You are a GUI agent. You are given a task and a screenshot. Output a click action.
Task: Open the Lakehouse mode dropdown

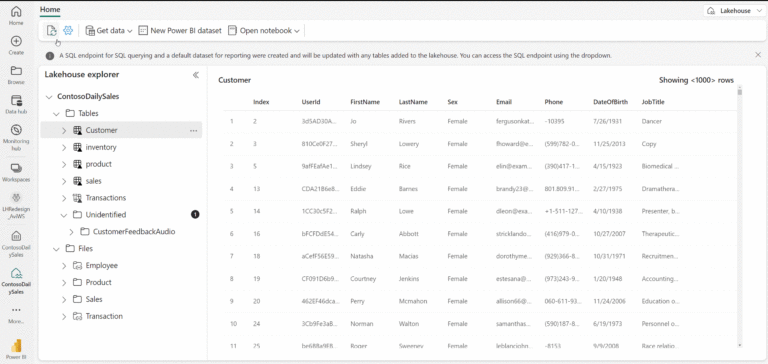735,11
